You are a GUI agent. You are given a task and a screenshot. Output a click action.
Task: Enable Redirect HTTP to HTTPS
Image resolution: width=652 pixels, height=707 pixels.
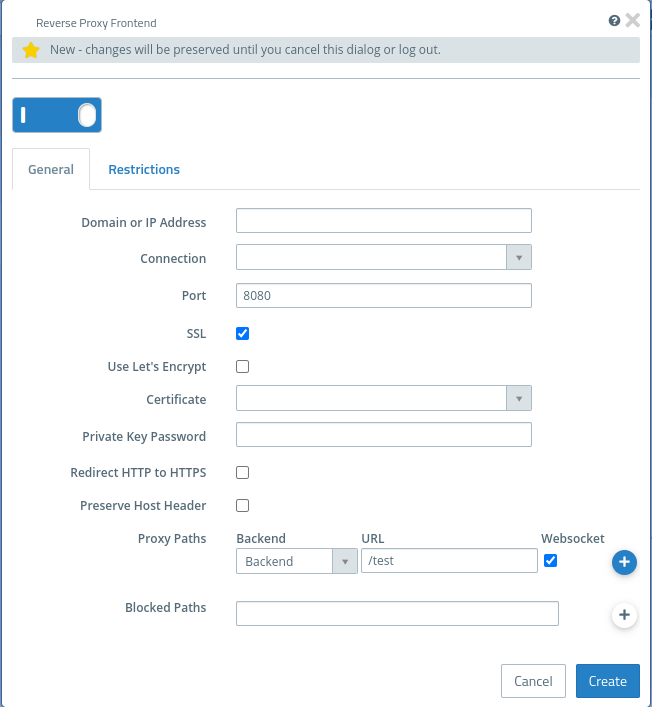(242, 472)
